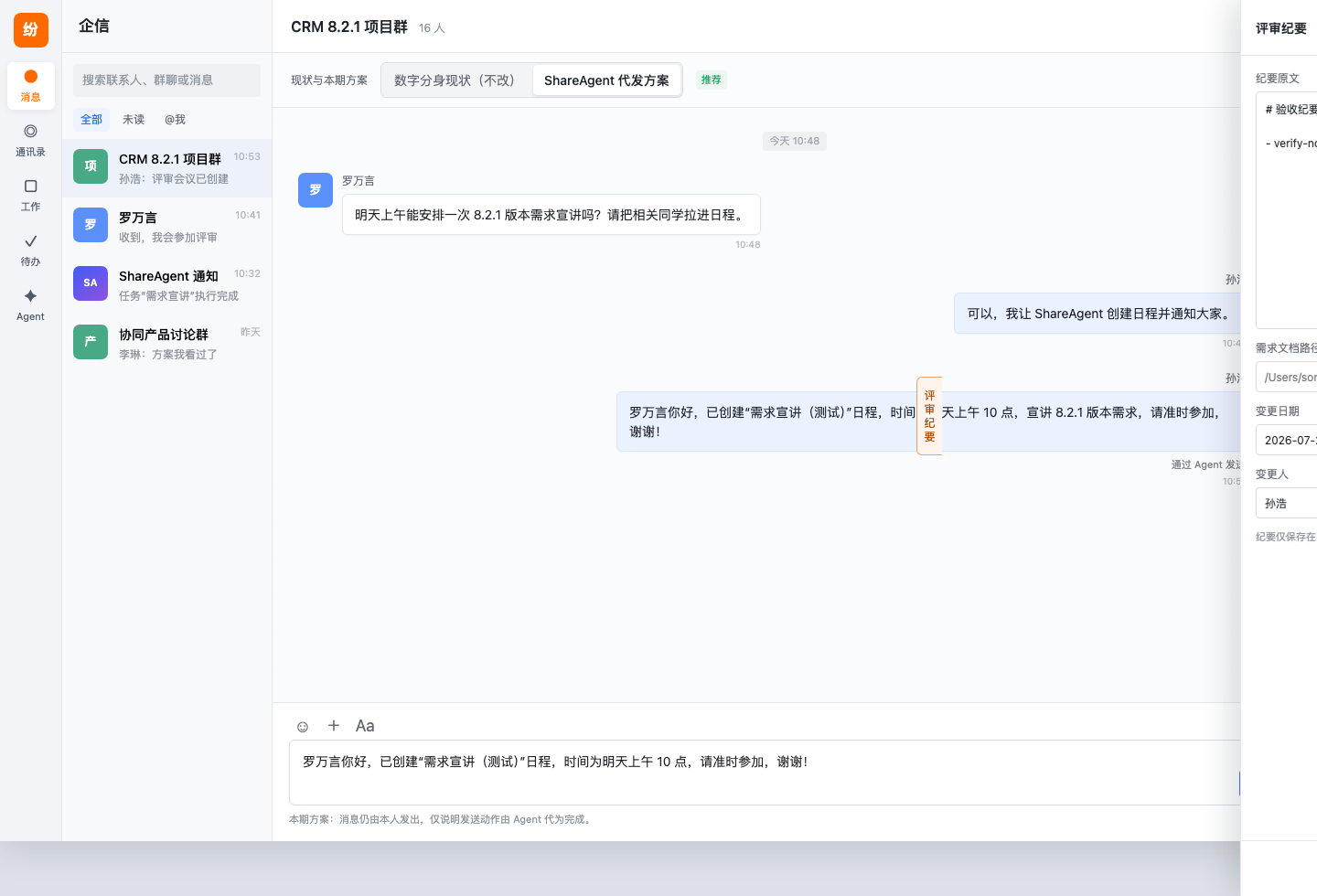
Task: Click 罗万言's message about 需求宣讲
Action: (551, 215)
